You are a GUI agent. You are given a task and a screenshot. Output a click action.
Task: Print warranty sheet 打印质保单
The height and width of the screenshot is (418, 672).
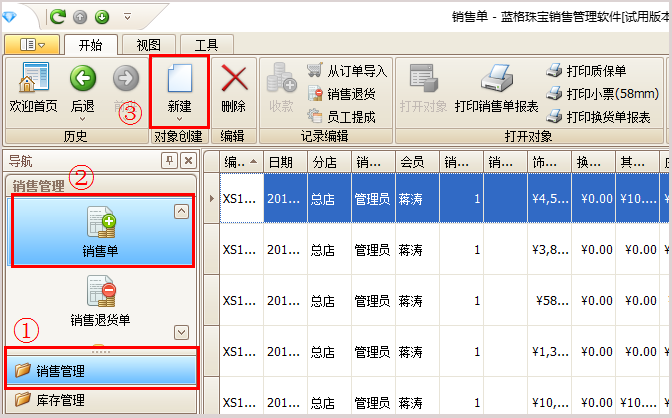click(586, 71)
